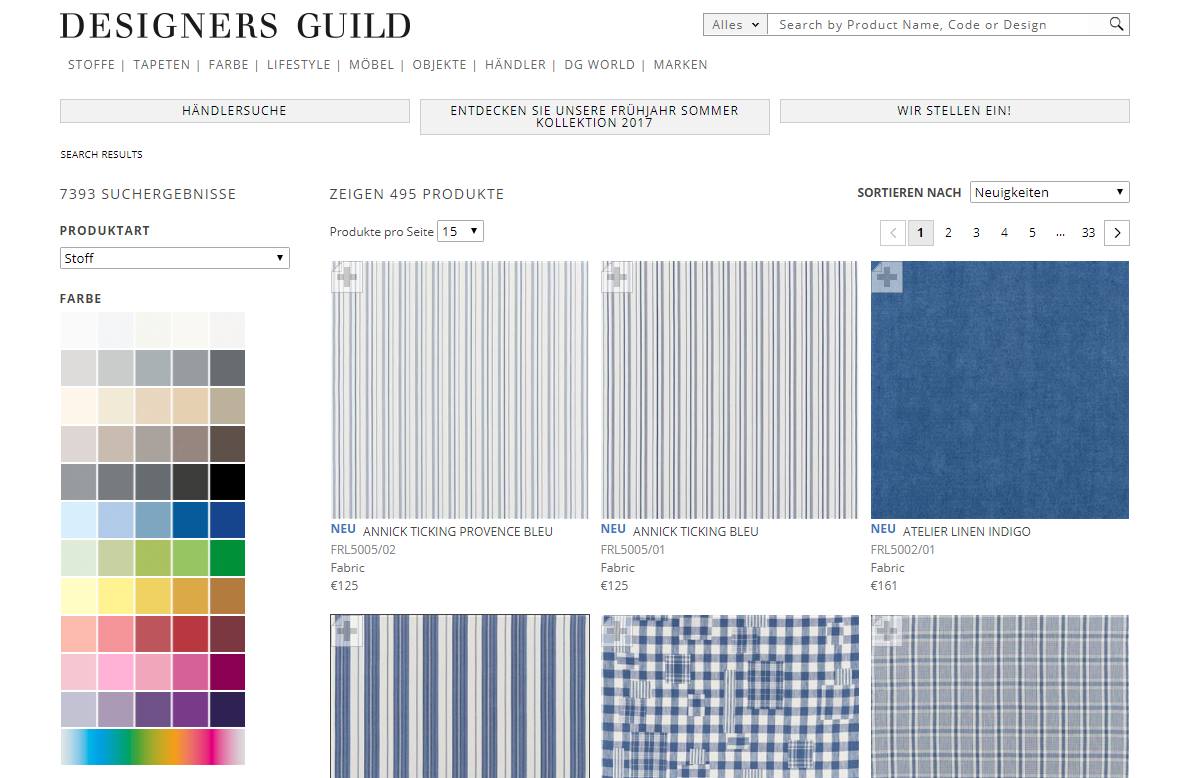Open the gingham patchwork fabric thumbnail
Image resolution: width=1194 pixels, height=778 pixels.
[x=729, y=697]
